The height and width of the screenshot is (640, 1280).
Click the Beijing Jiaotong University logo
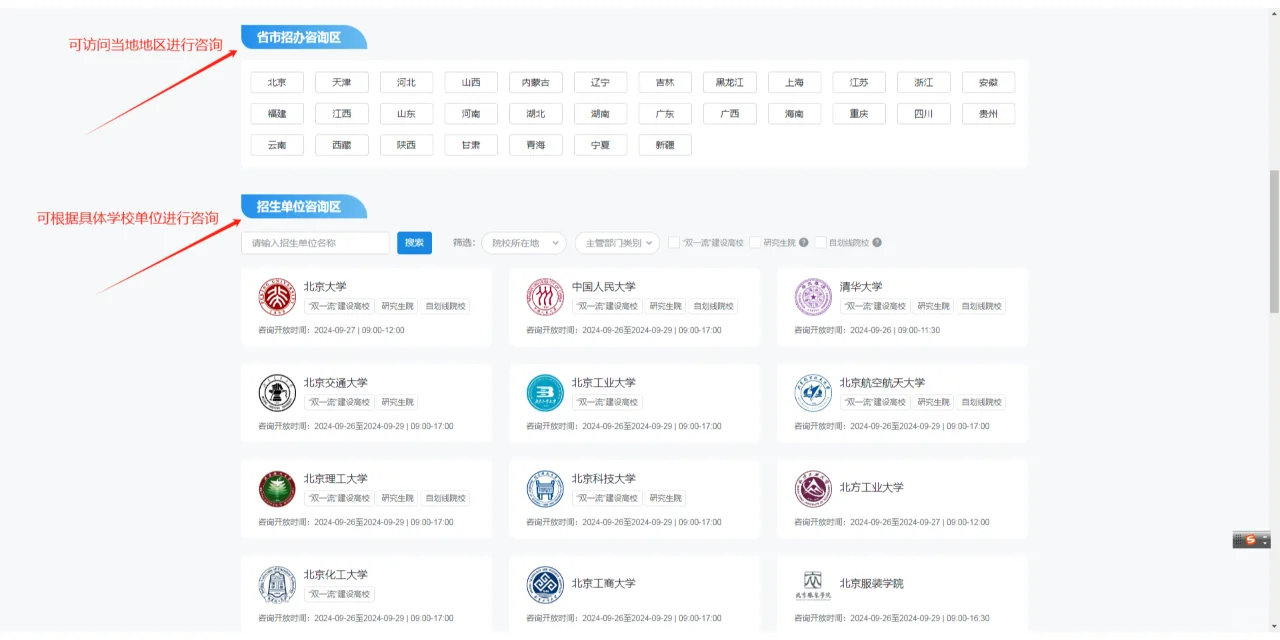pyautogui.click(x=277, y=392)
